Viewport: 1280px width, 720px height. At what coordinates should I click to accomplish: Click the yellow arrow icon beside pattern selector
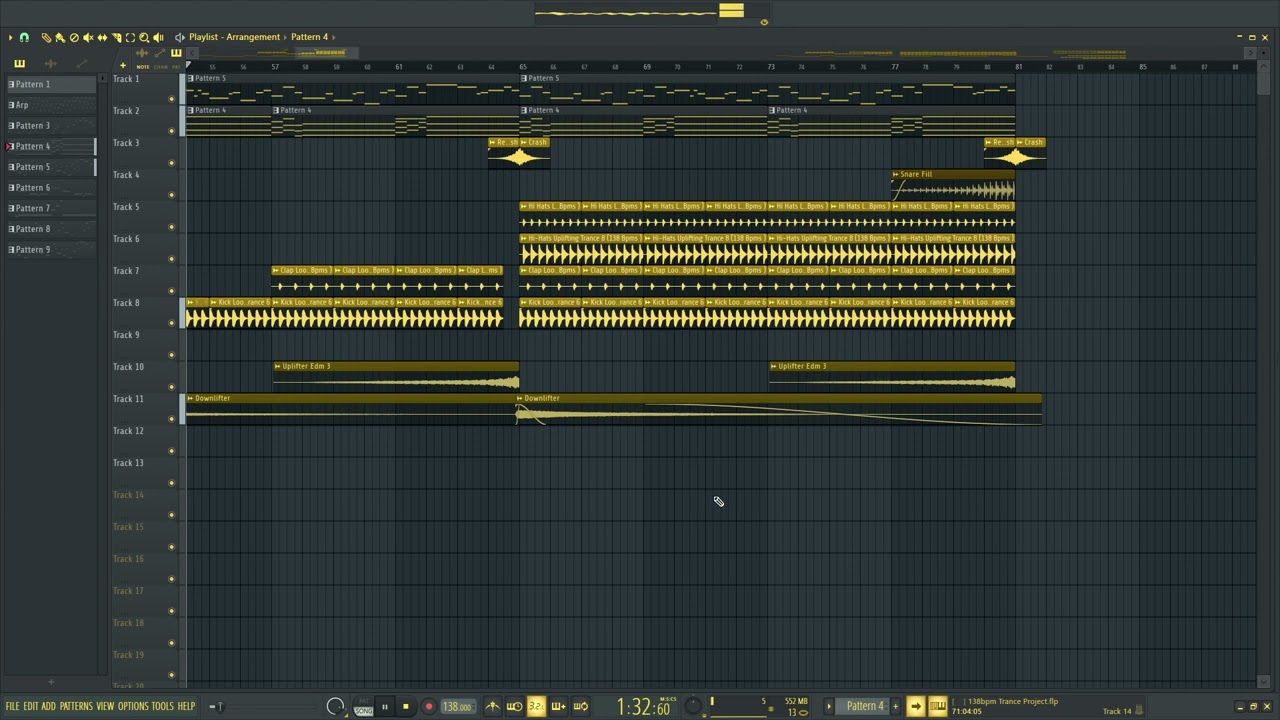click(915, 706)
